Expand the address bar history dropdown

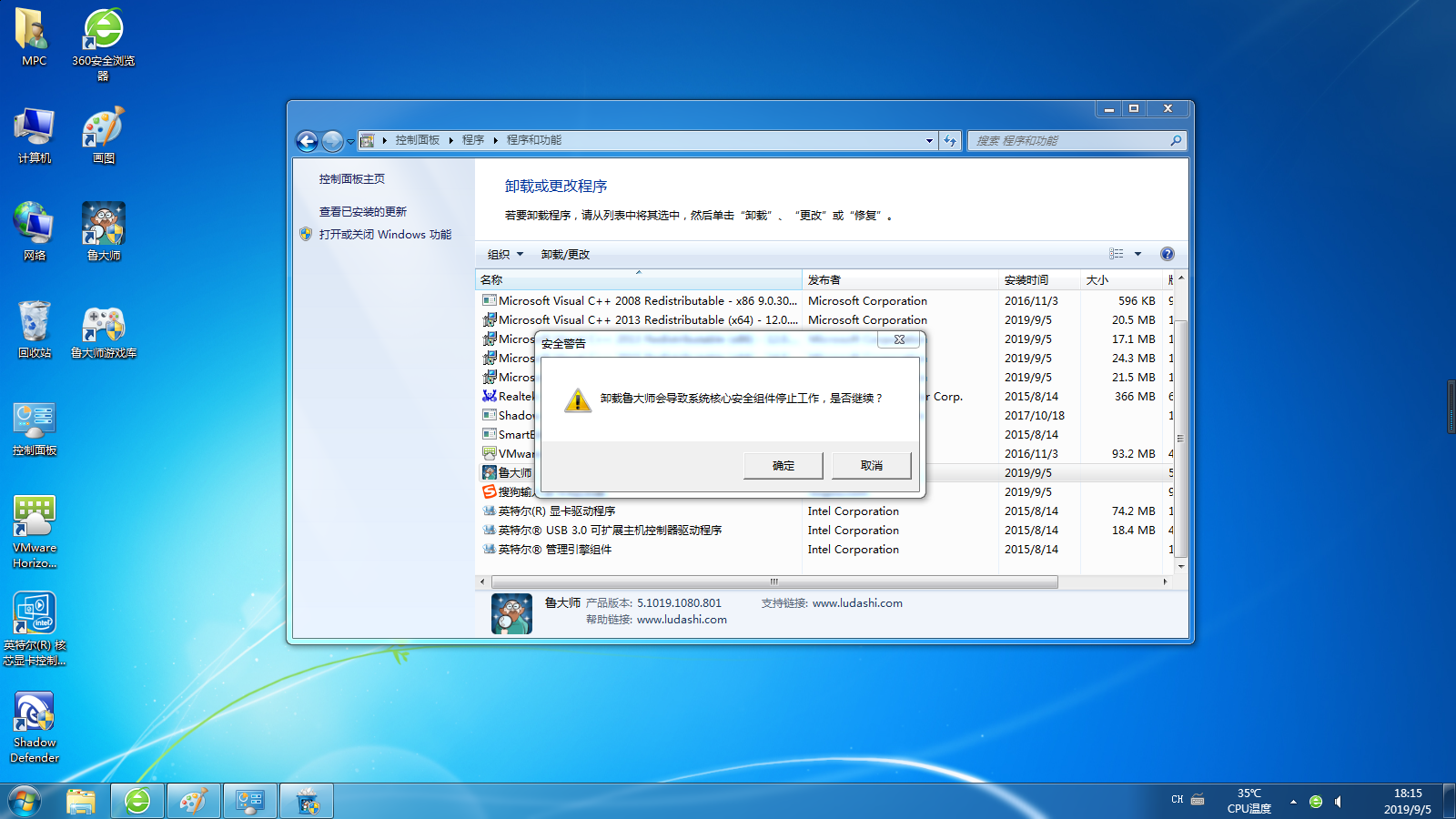pyautogui.click(x=929, y=140)
